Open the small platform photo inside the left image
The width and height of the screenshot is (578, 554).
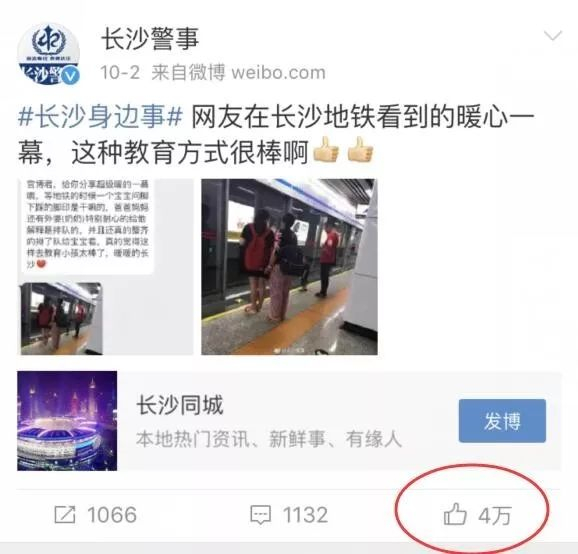point(61,319)
